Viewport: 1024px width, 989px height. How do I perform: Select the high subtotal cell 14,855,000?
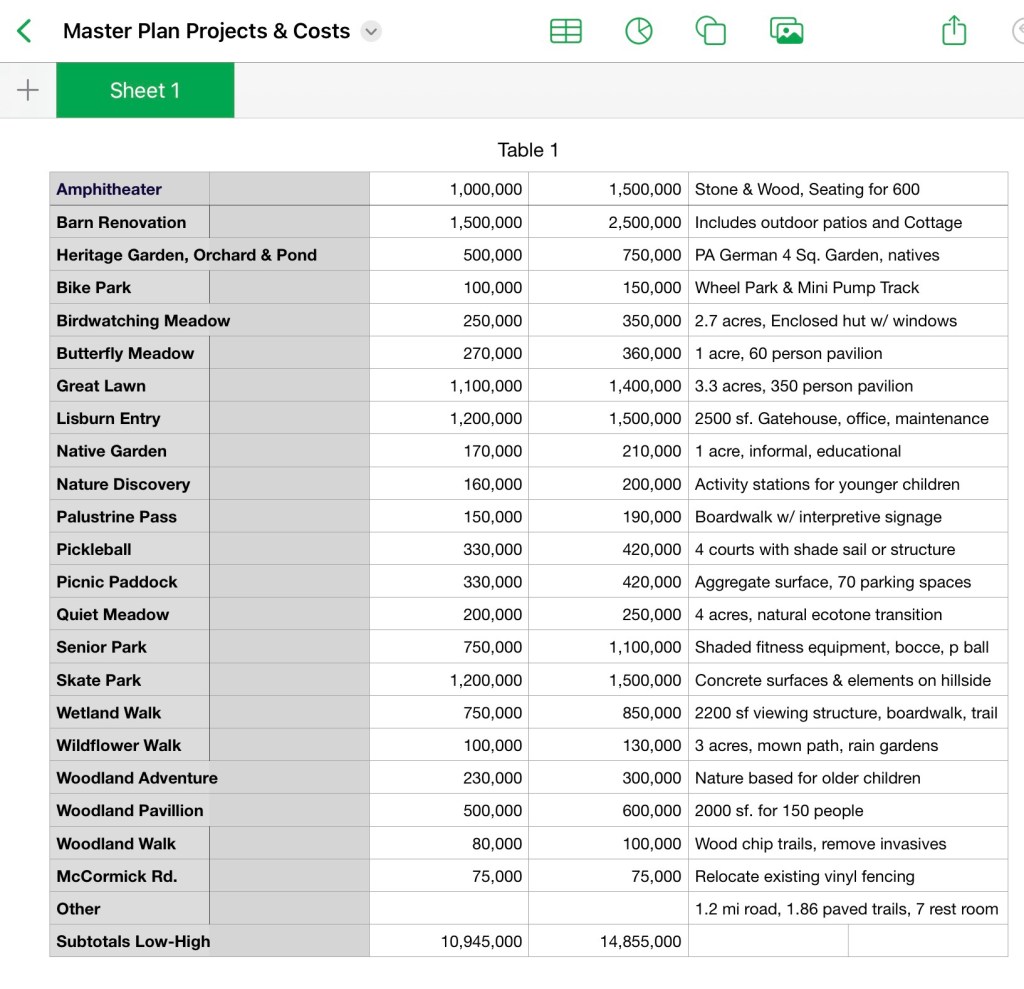tap(608, 941)
